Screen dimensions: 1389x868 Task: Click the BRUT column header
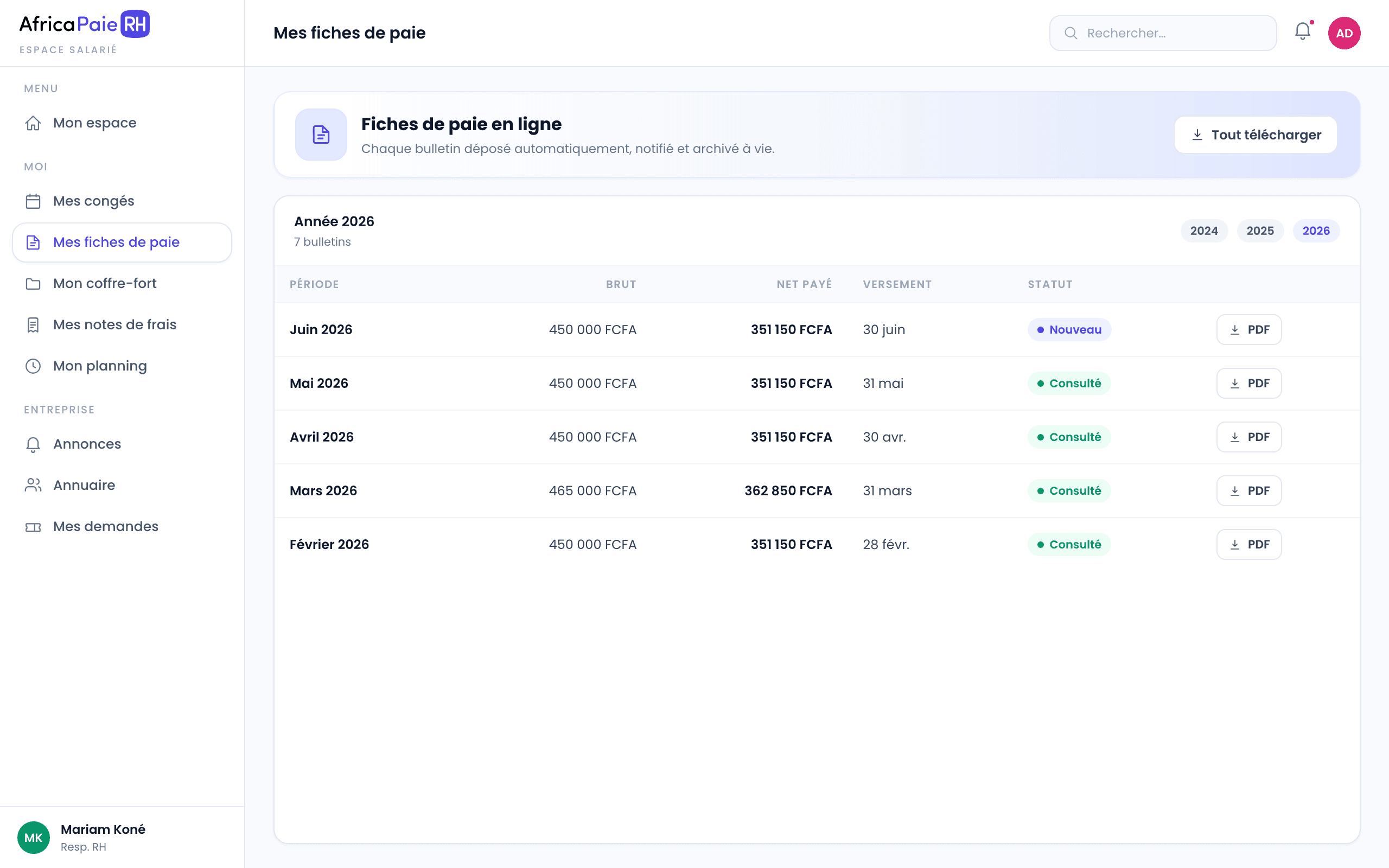621,284
